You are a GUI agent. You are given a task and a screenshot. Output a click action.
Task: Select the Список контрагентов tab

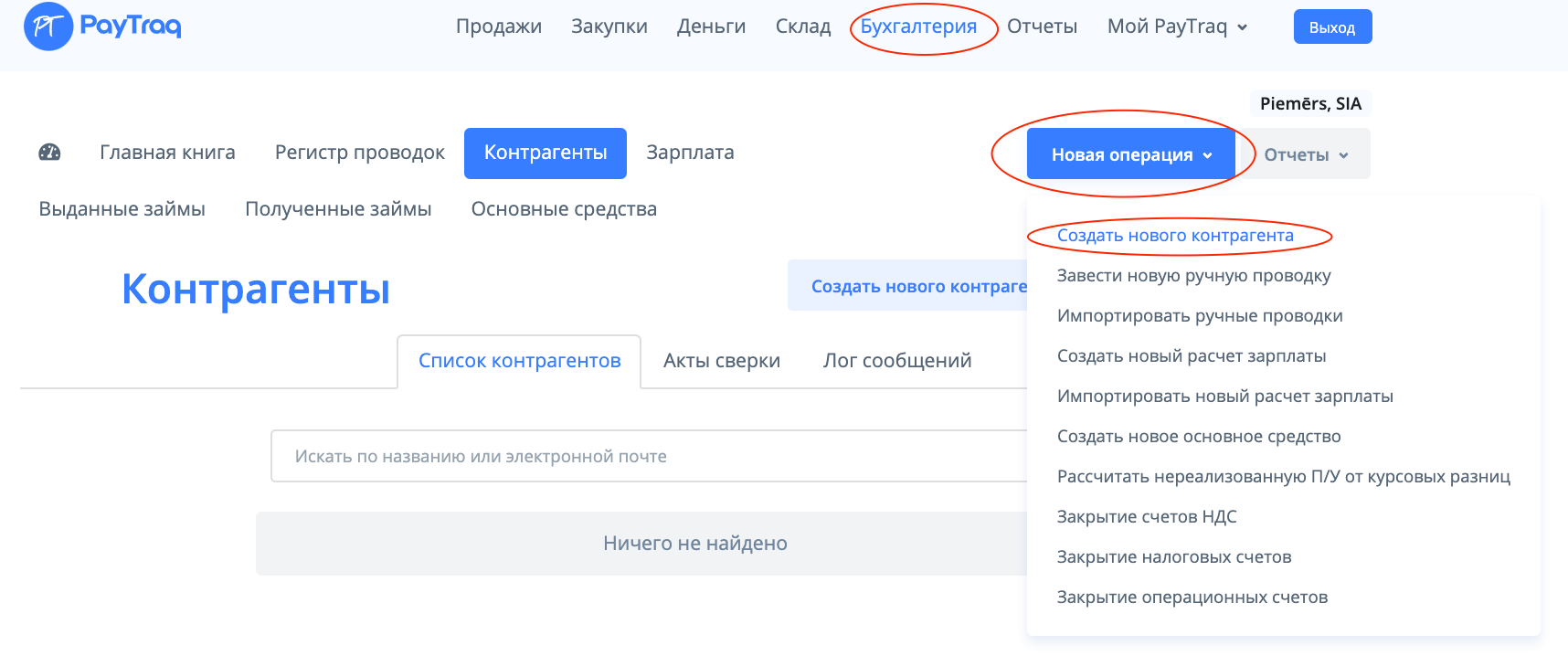tap(519, 361)
